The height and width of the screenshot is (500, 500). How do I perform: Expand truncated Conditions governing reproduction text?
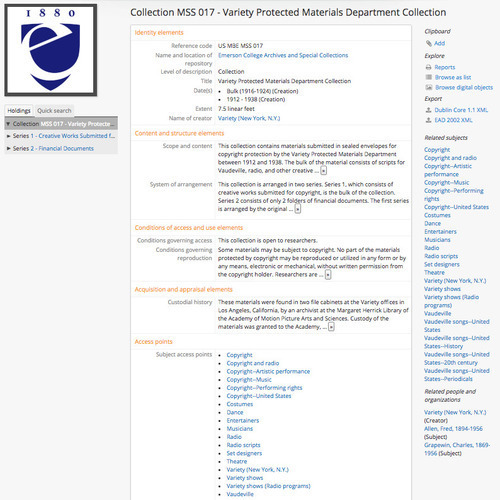[x=328, y=275]
